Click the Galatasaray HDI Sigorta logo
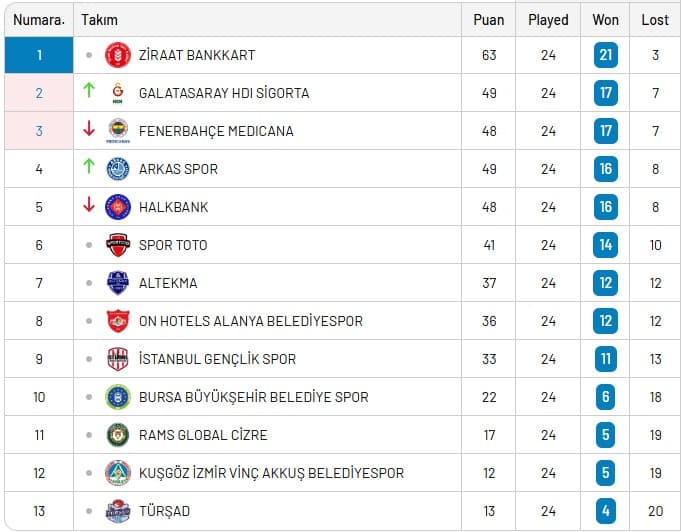This screenshot has height=532, width=681. (x=118, y=93)
